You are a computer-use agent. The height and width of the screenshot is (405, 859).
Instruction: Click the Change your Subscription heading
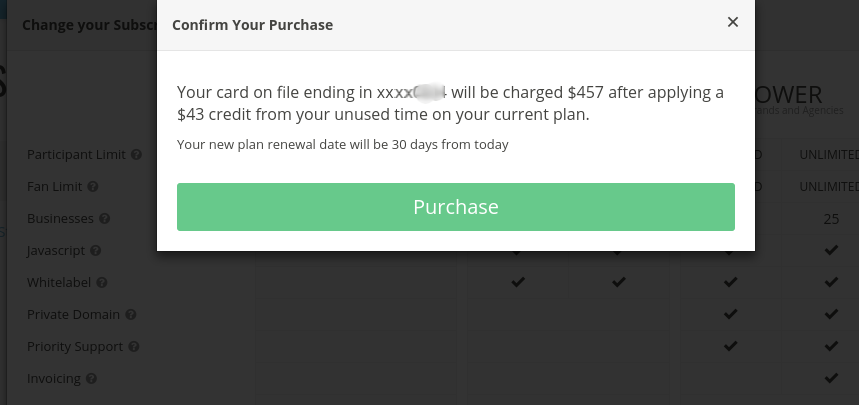point(85,25)
